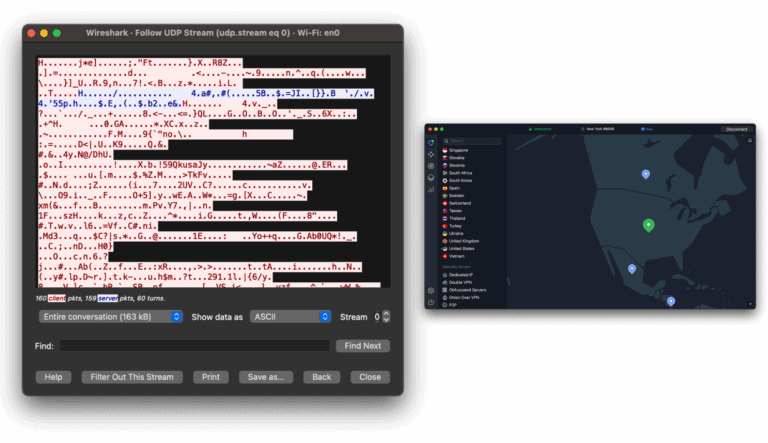Click the New York server label in NordVPN header
Viewport: 768px width, 443px height.
tap(598, 129)
